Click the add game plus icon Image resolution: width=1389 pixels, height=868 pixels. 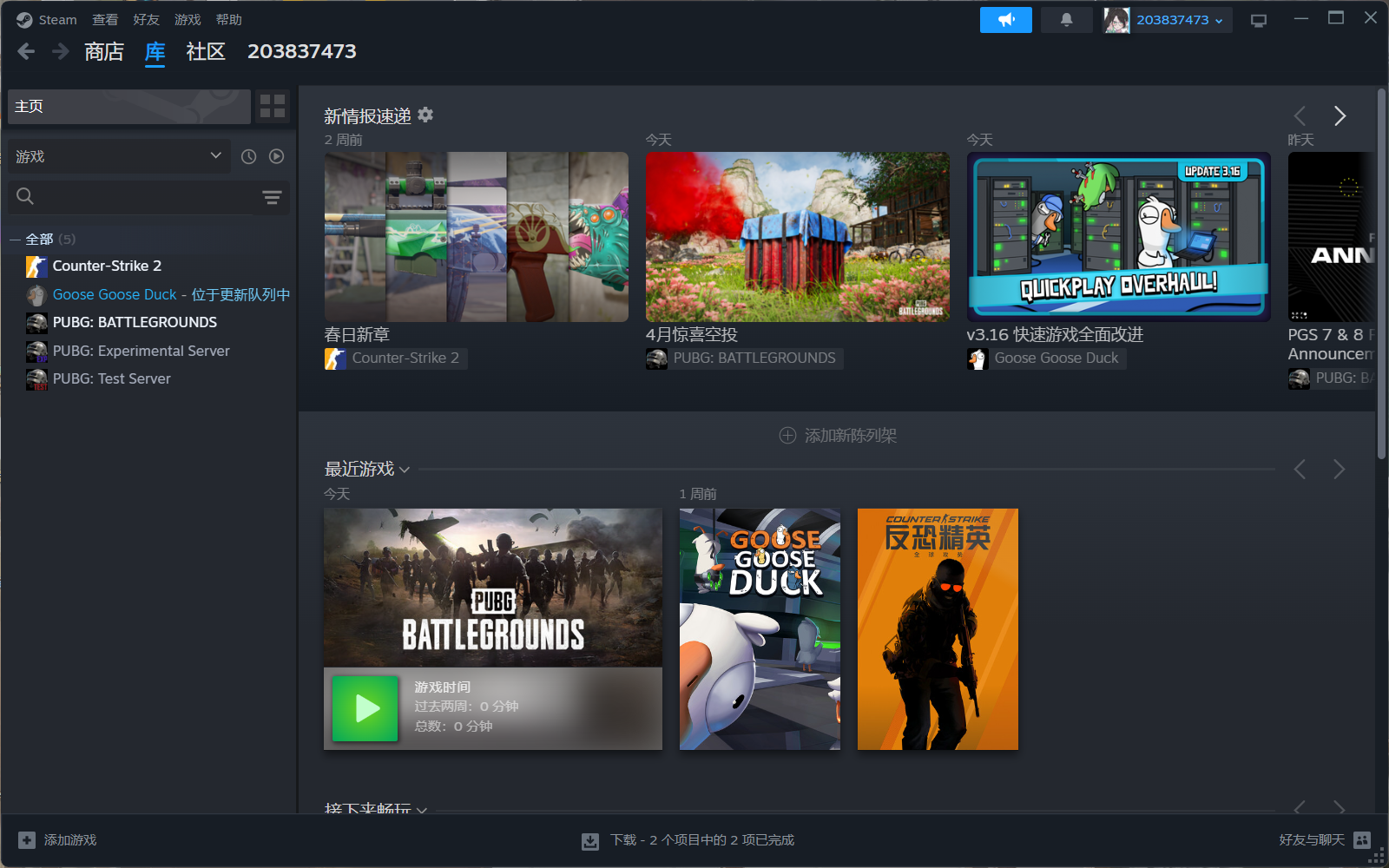pyautogui.click(x=27, y=840)
